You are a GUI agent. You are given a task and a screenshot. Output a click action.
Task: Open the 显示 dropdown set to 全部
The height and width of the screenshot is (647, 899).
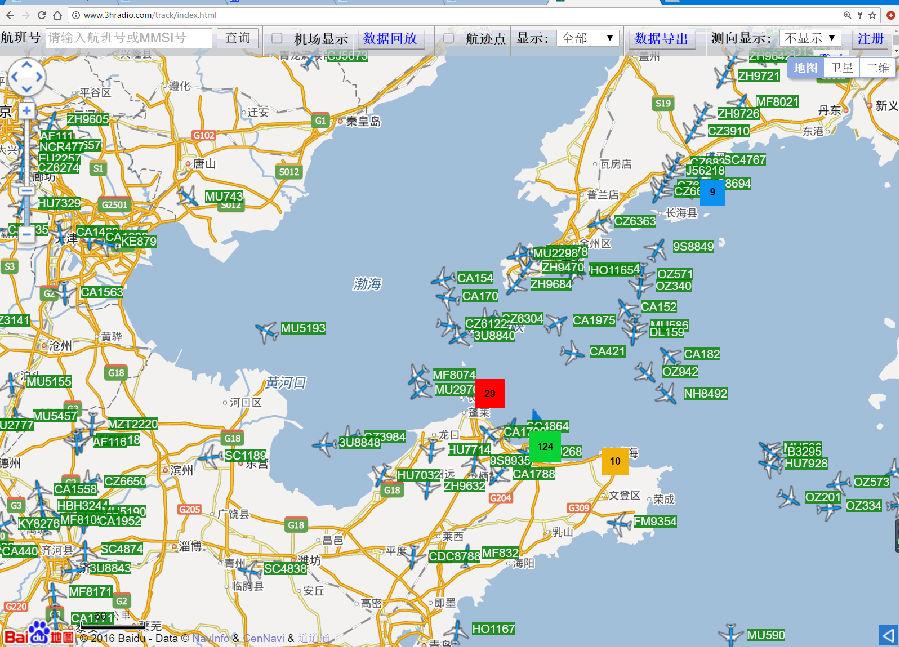587,38
